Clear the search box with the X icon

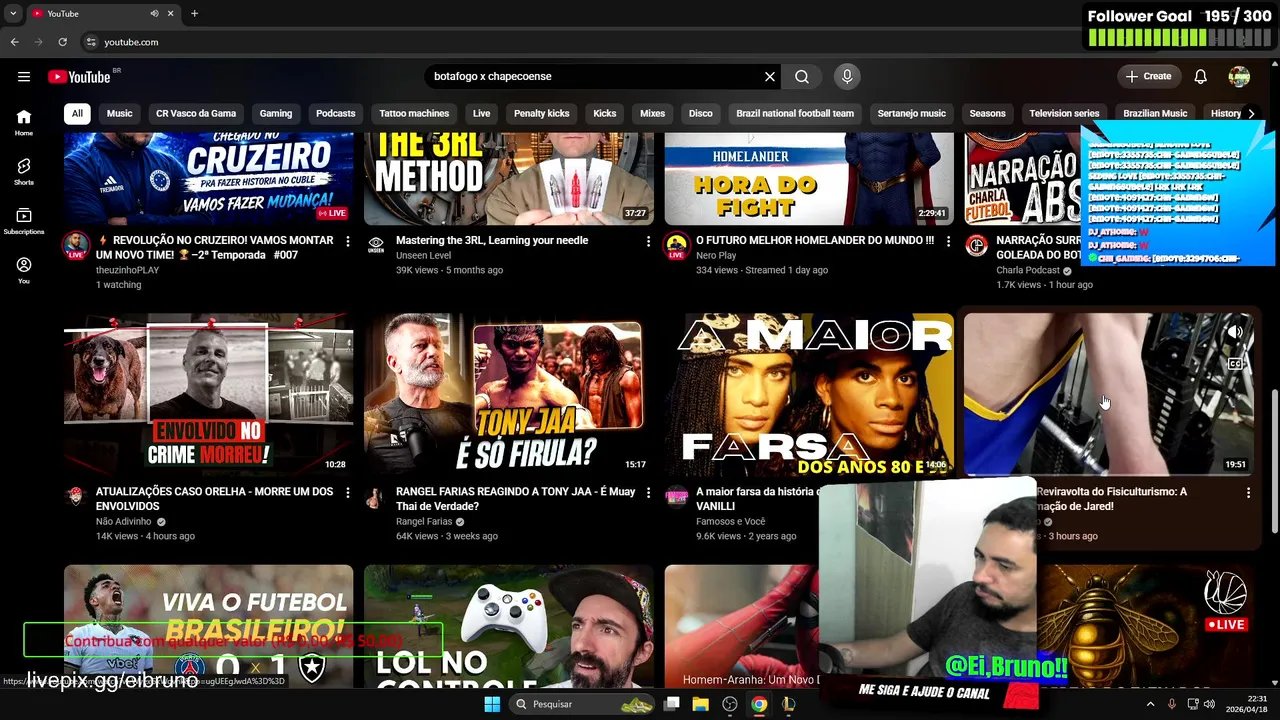[x=770, y=77]
